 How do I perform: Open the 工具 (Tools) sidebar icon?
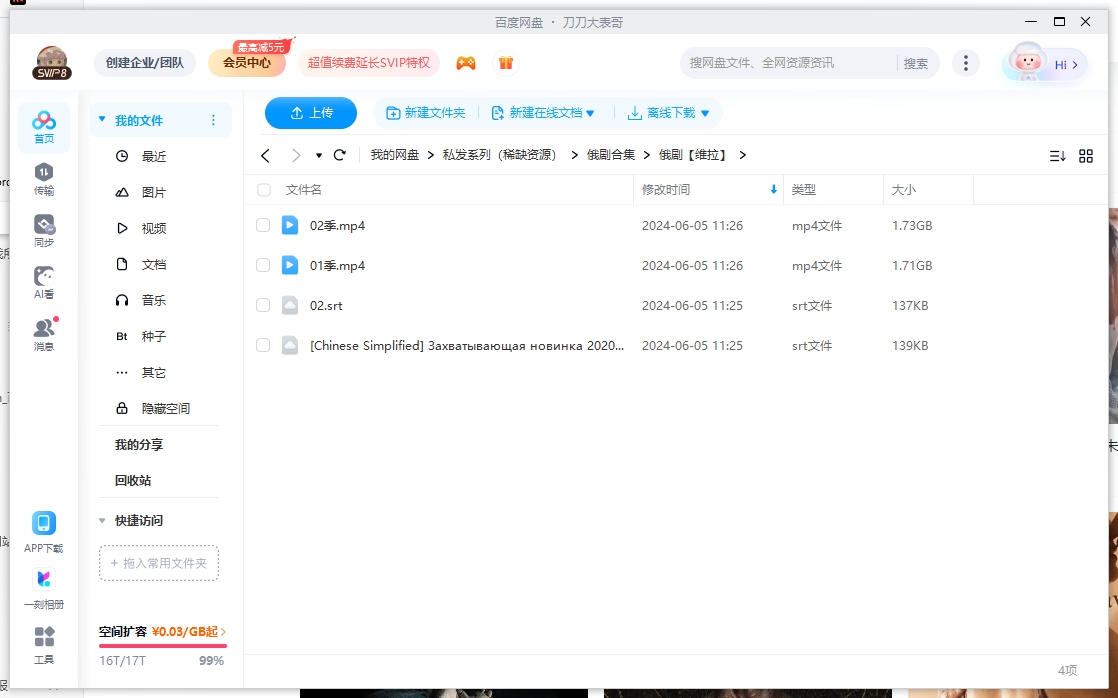[x=43, y=645]
